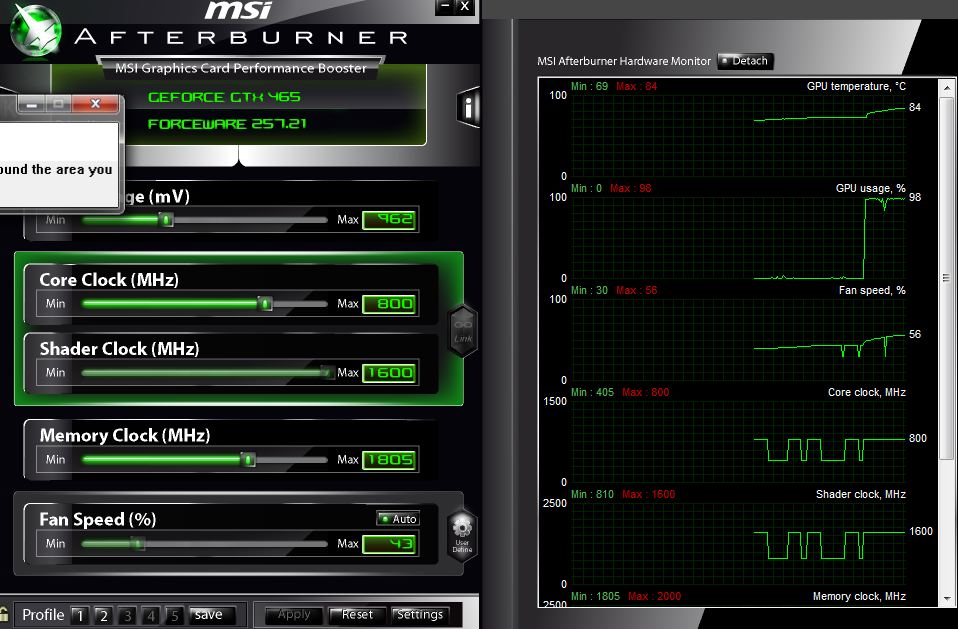Select profile slot 2
This screenshot has width=958, height=629.
pyautogui.click(x=104, y=615)
